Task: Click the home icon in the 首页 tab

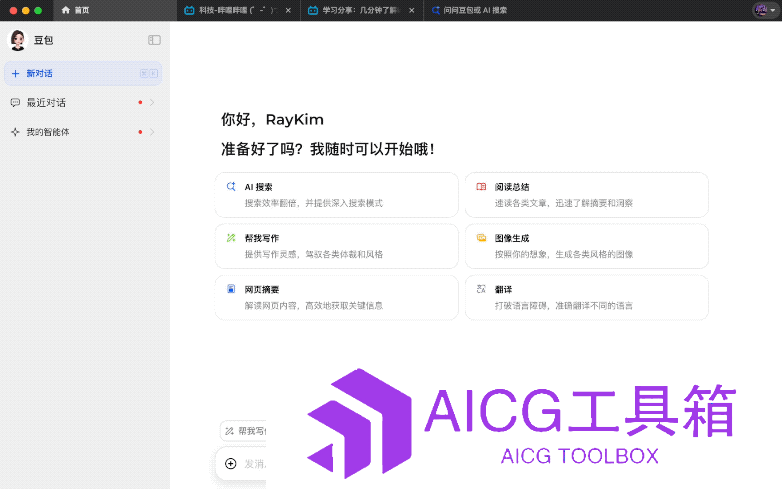Action: tap(65, 10)
